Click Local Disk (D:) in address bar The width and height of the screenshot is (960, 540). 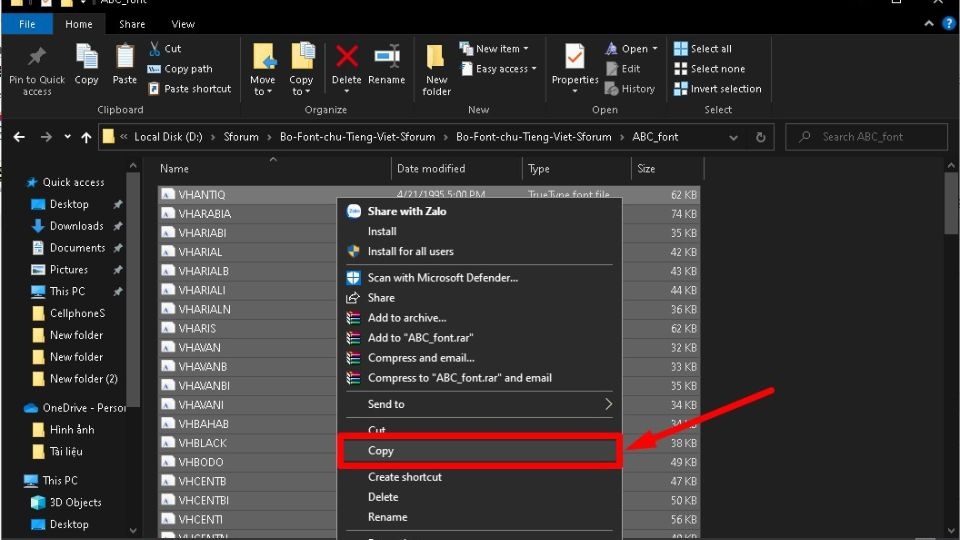(168, 137)
